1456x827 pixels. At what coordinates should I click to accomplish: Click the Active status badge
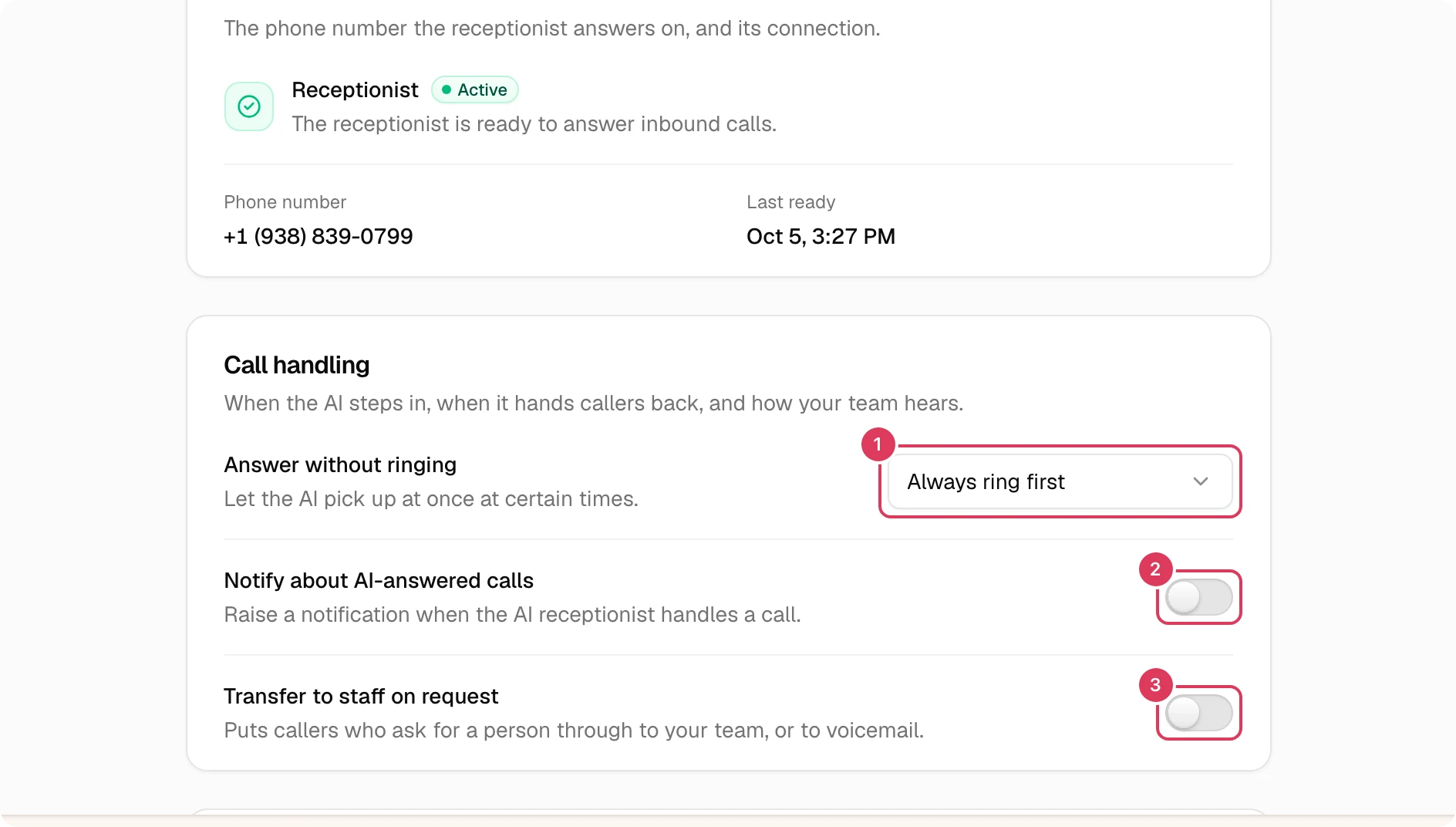474,90
